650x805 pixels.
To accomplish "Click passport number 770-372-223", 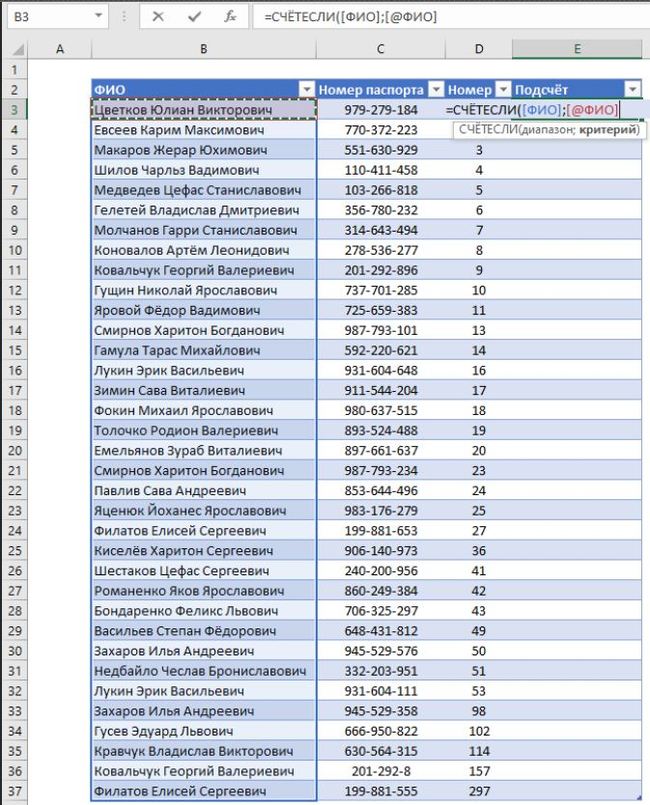I will click(x=381, y=130).
